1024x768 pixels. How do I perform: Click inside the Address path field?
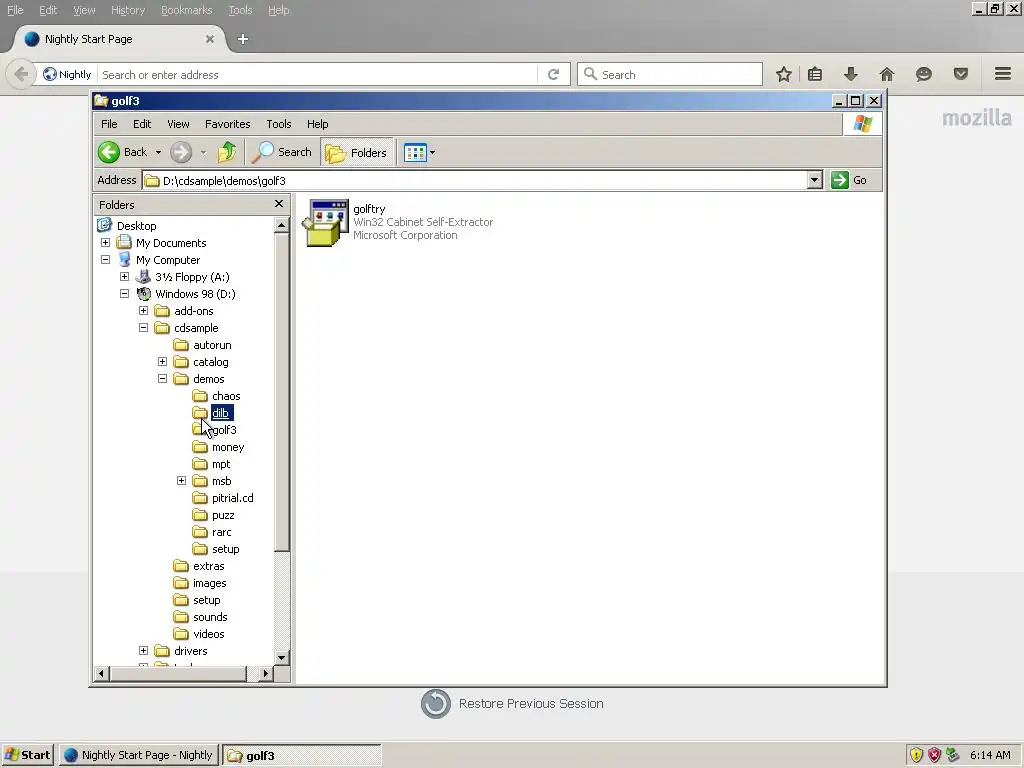[x=475, y=180]
